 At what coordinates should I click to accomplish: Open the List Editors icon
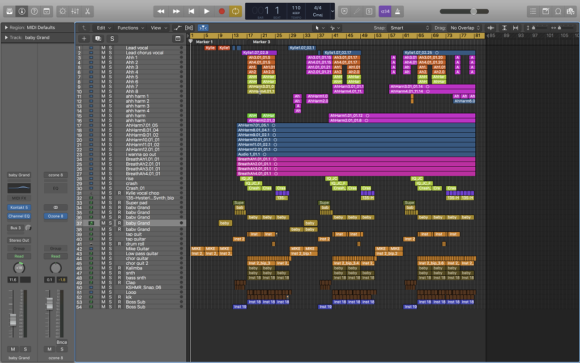point(533,11)
